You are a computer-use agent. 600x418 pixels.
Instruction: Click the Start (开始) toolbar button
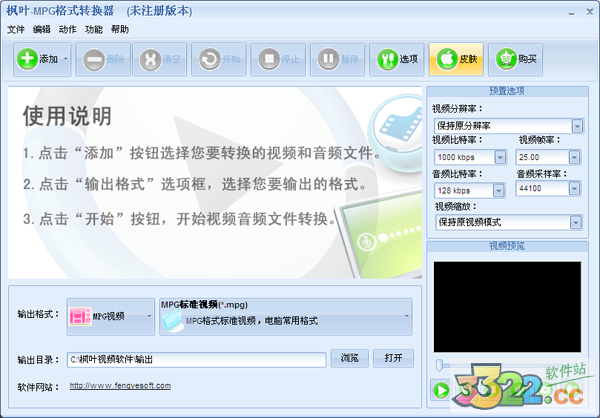[x=218, y=60]
